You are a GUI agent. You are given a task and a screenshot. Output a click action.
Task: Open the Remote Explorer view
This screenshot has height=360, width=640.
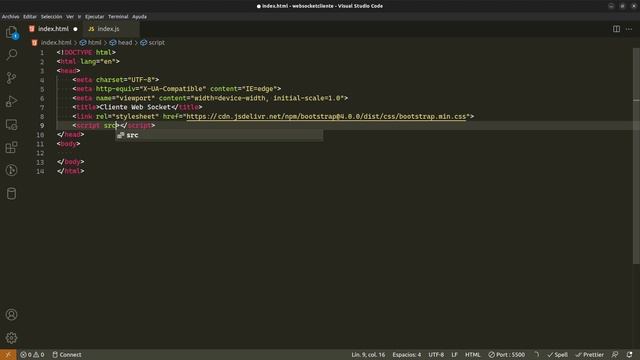(11, 124)
